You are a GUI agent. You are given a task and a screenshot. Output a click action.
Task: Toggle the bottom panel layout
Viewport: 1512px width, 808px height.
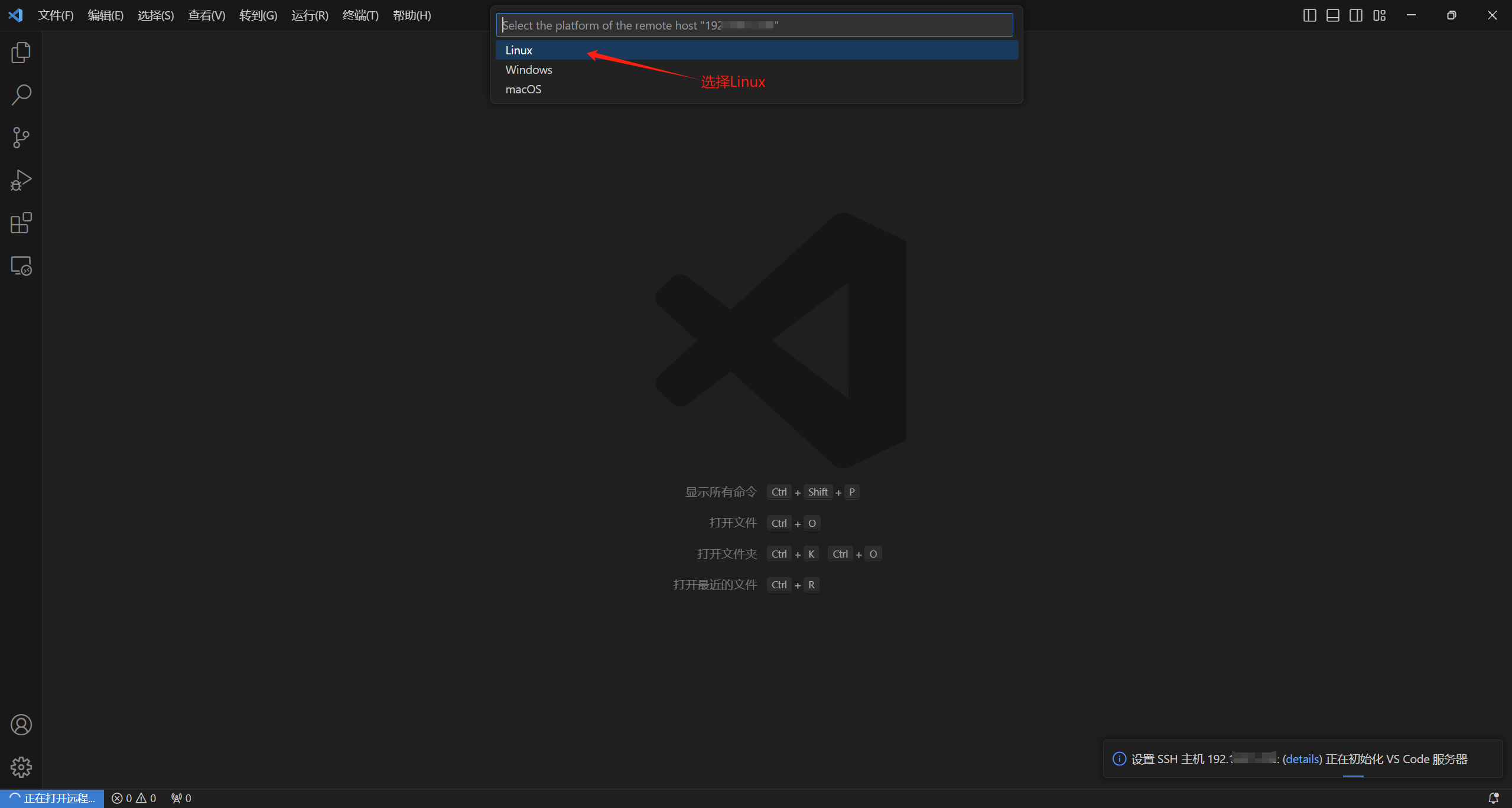1332,15
